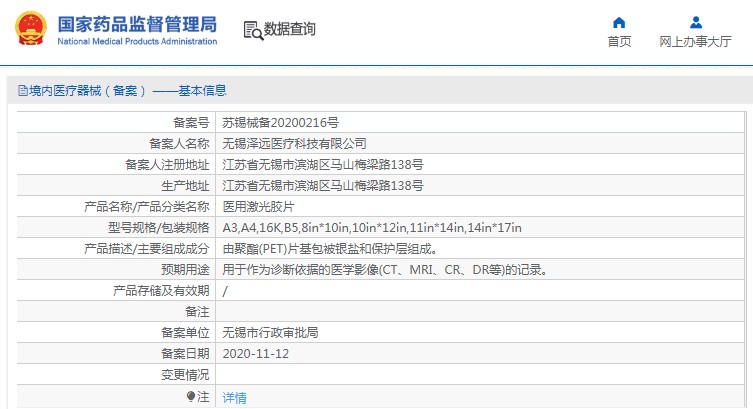753x409 pixels.
Task: Click the online service hall user icon
Action: [695, 23]
